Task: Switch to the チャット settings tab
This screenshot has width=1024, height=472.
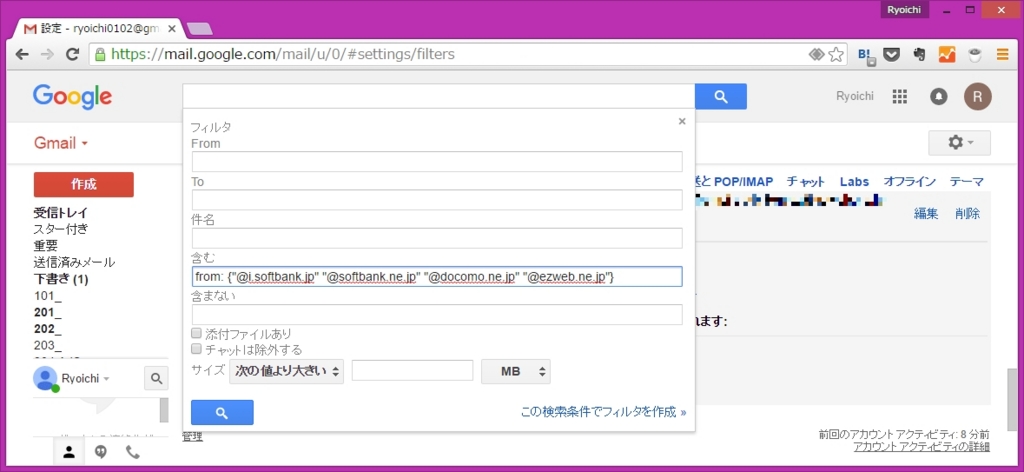Action: (805, 181)
